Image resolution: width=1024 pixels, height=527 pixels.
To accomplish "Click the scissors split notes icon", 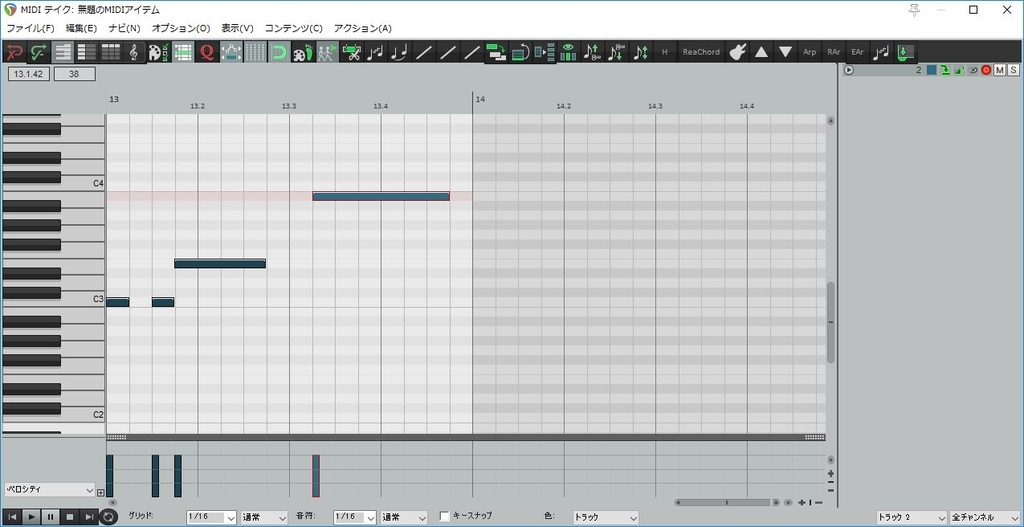I will (x=351, y=52).
